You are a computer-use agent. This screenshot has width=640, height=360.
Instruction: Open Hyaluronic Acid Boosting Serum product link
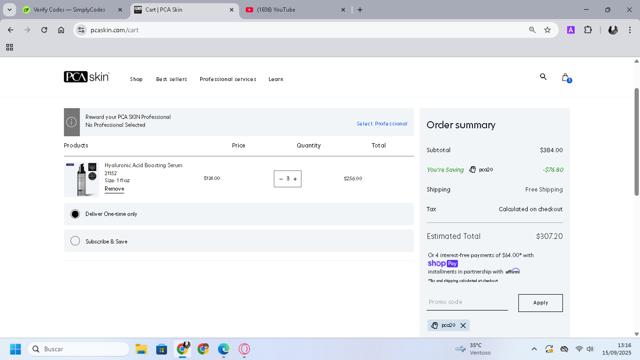point(143,165)
